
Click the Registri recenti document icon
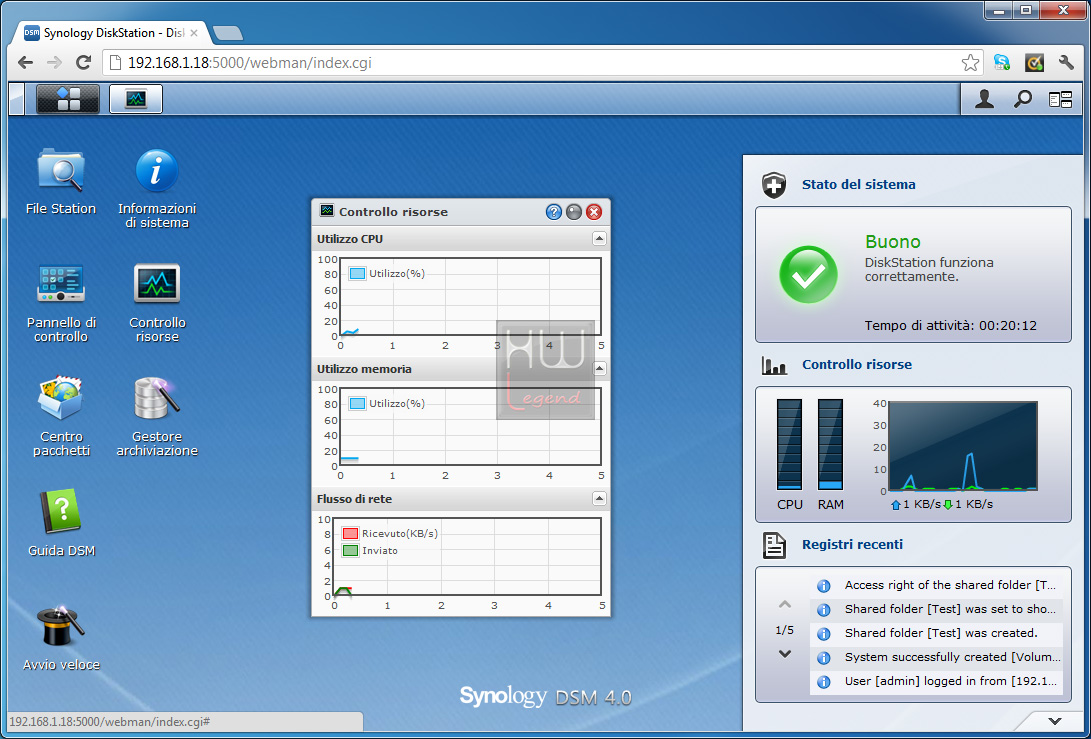tap(774, 546)
